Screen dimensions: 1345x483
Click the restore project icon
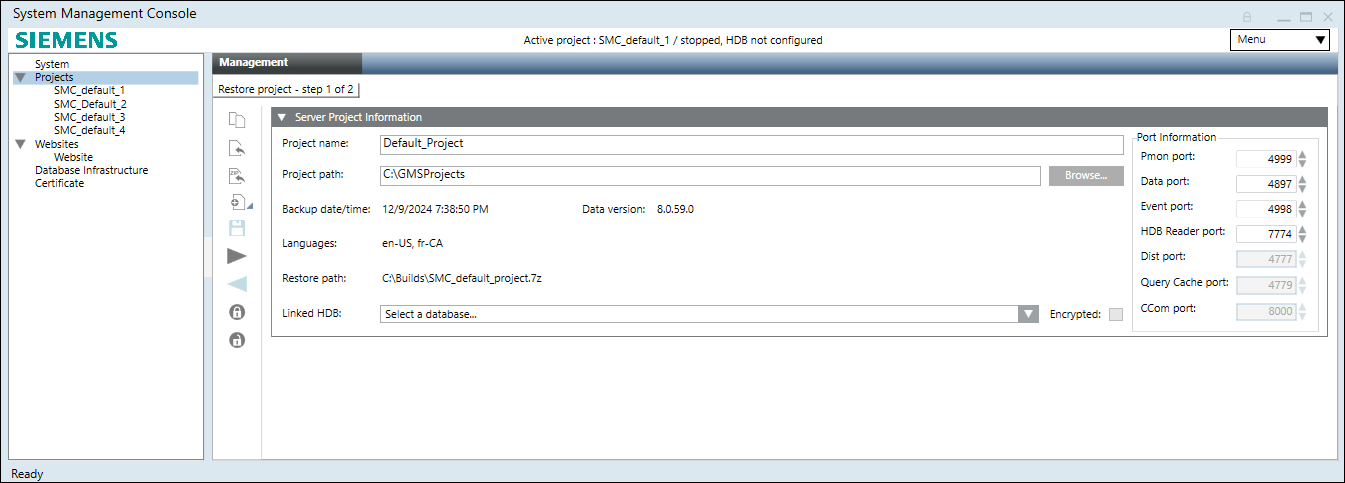tap(237, 148)
